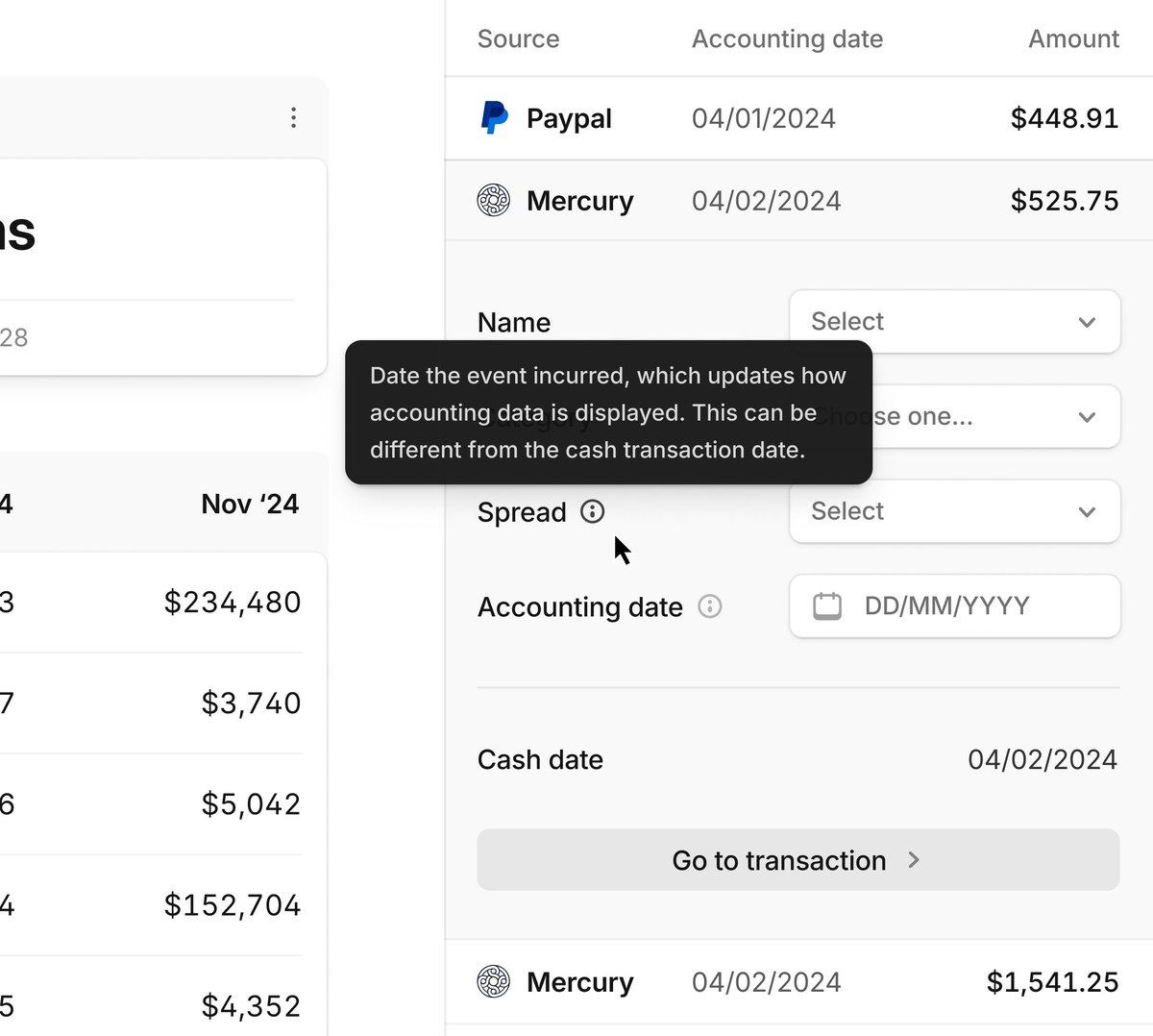
Task: Click the $448.91 amount
Action: tap(1065, 118)
